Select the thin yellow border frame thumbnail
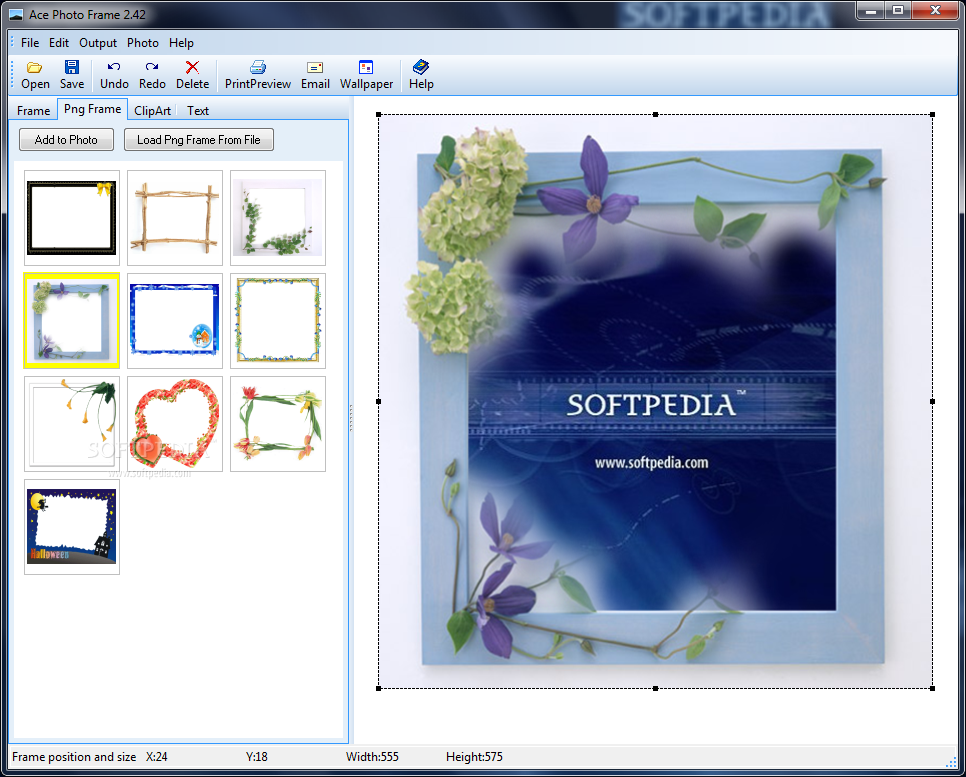966x777 pixels. [278, 320]
